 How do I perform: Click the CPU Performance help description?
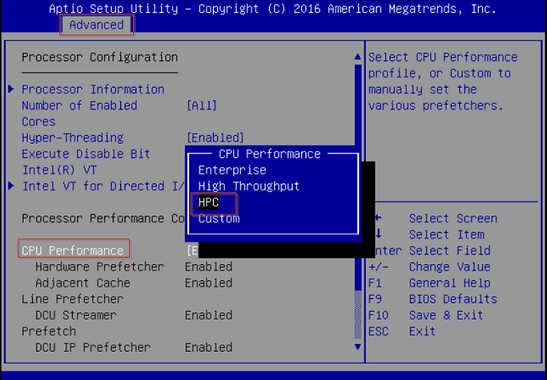coord(443,81)
